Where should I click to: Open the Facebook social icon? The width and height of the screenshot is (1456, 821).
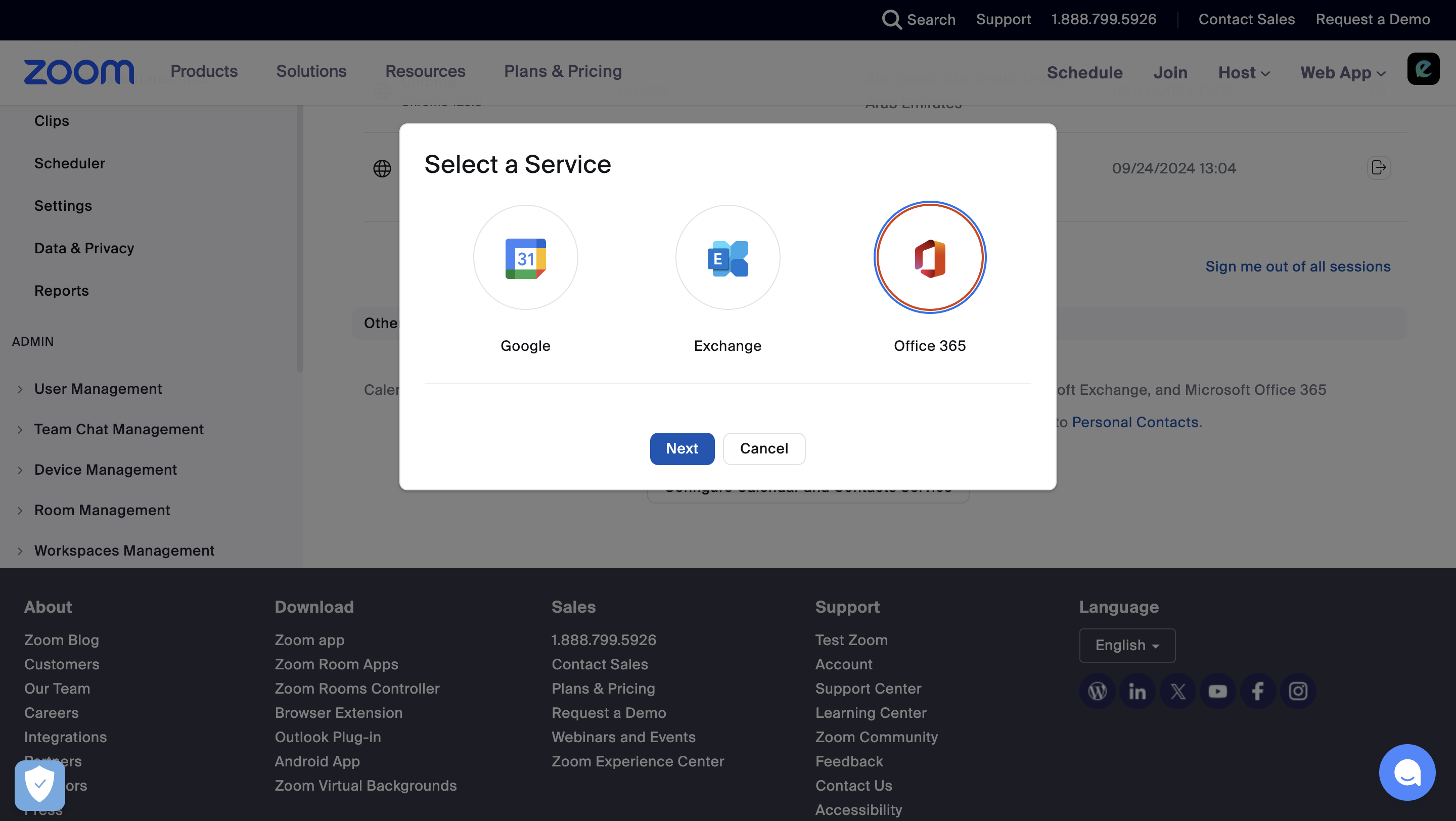click(1258, 691)
